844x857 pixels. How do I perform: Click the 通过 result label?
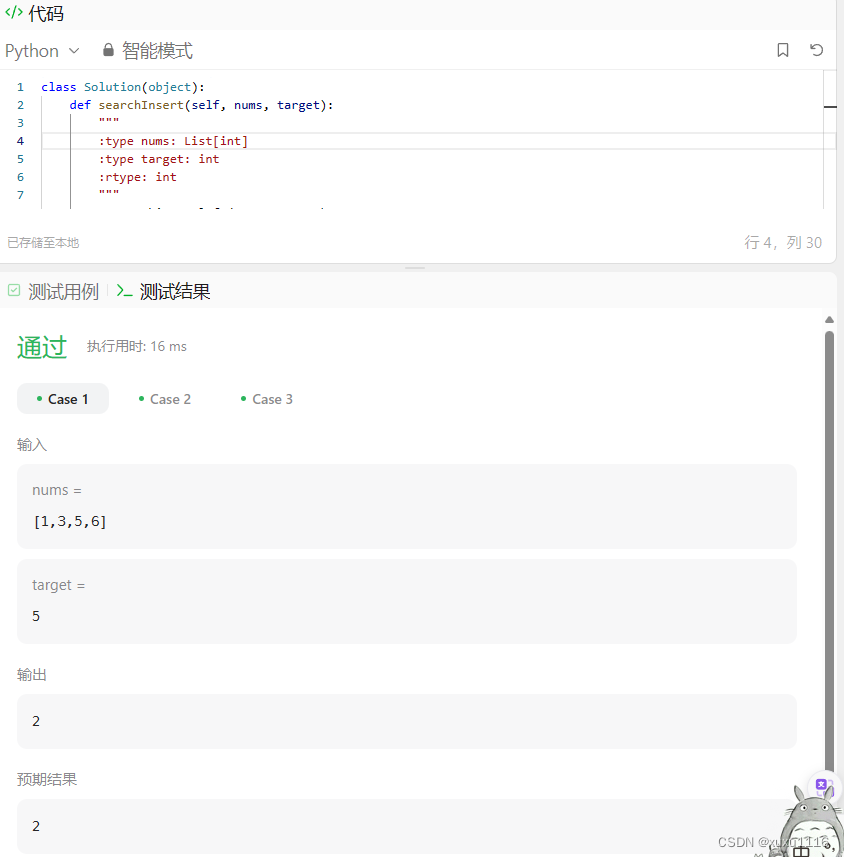[x=42, y=345]
